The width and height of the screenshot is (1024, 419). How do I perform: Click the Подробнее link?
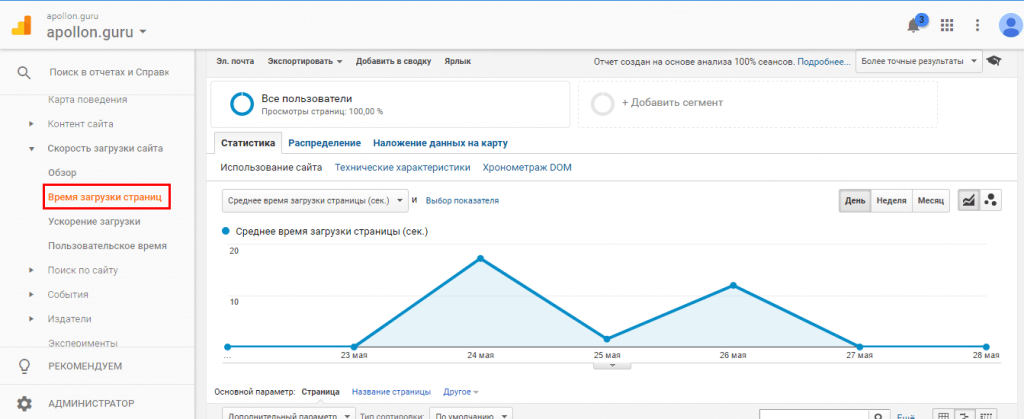tap(824, 61)
